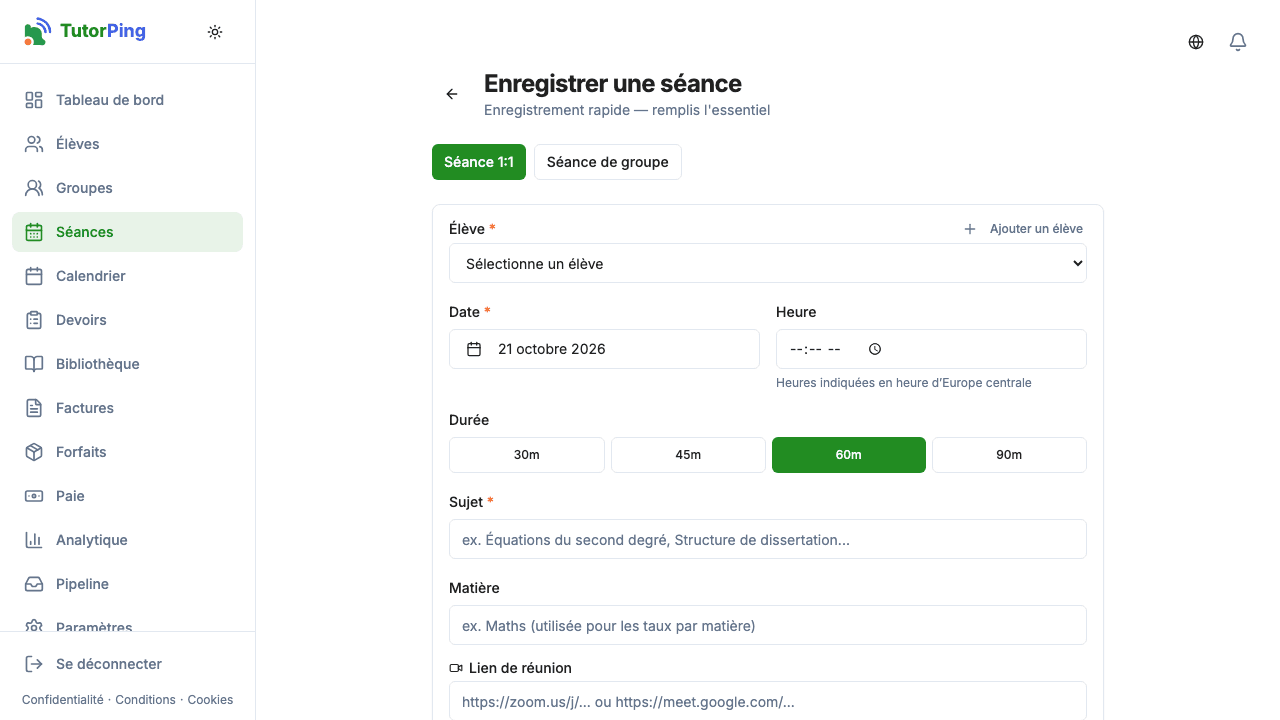
Task: Select the 60m duration option
Action: [849, 455]
